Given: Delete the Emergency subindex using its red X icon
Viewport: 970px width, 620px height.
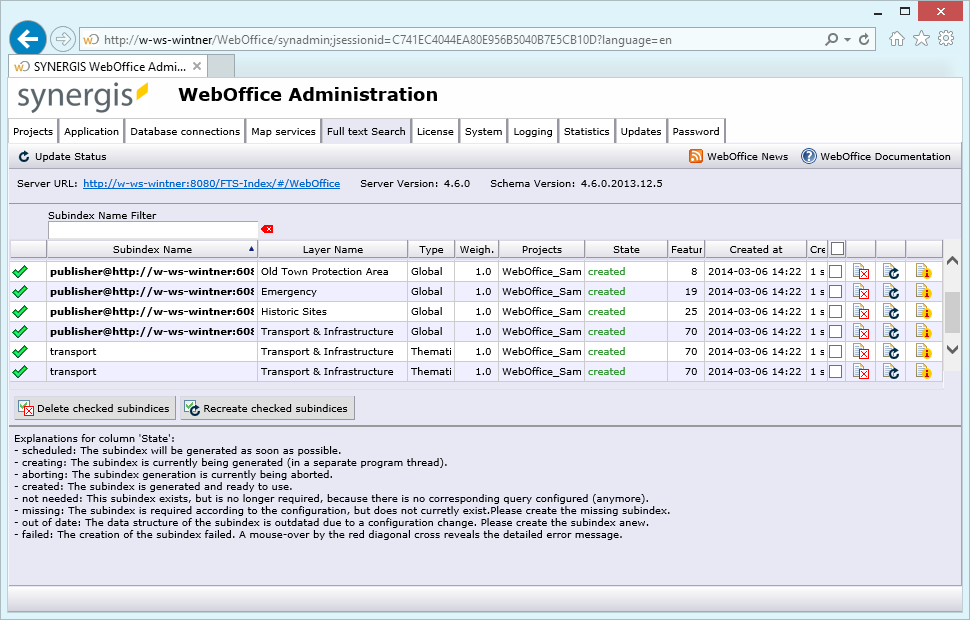Looking at the screenshot, I should coord(862,291).
